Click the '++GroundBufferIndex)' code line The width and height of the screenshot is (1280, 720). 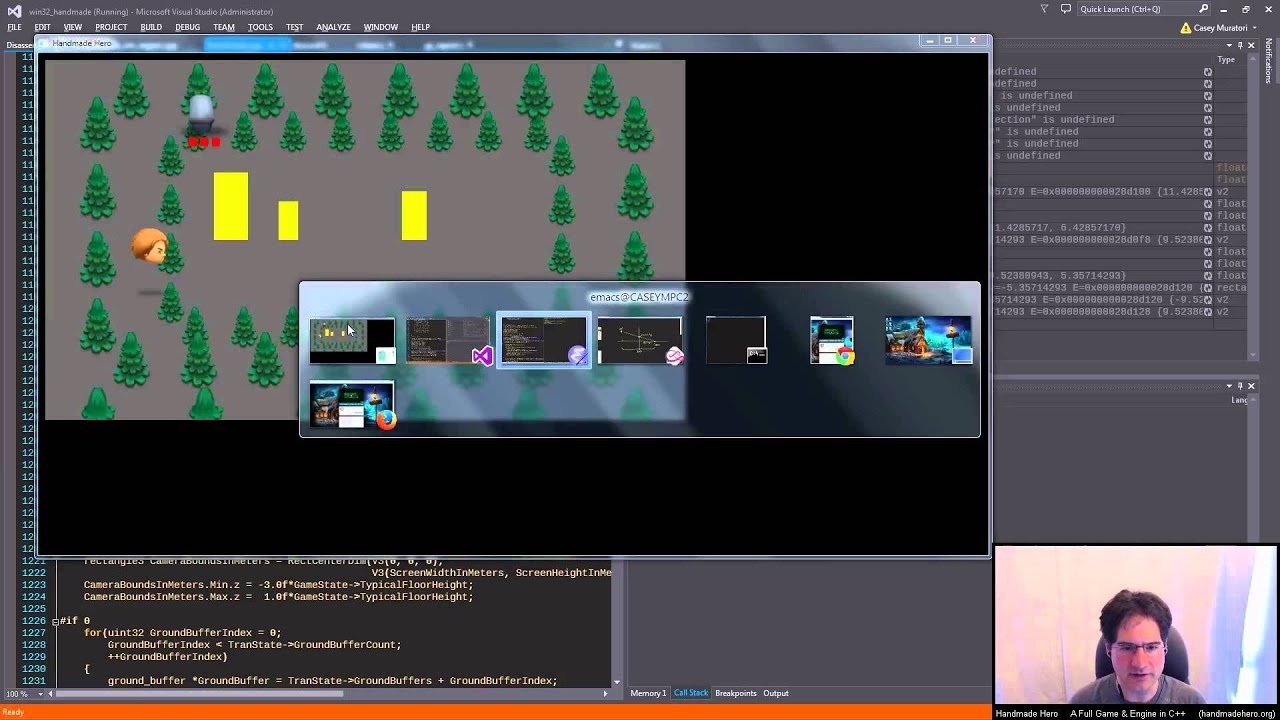tap(167, 657)
